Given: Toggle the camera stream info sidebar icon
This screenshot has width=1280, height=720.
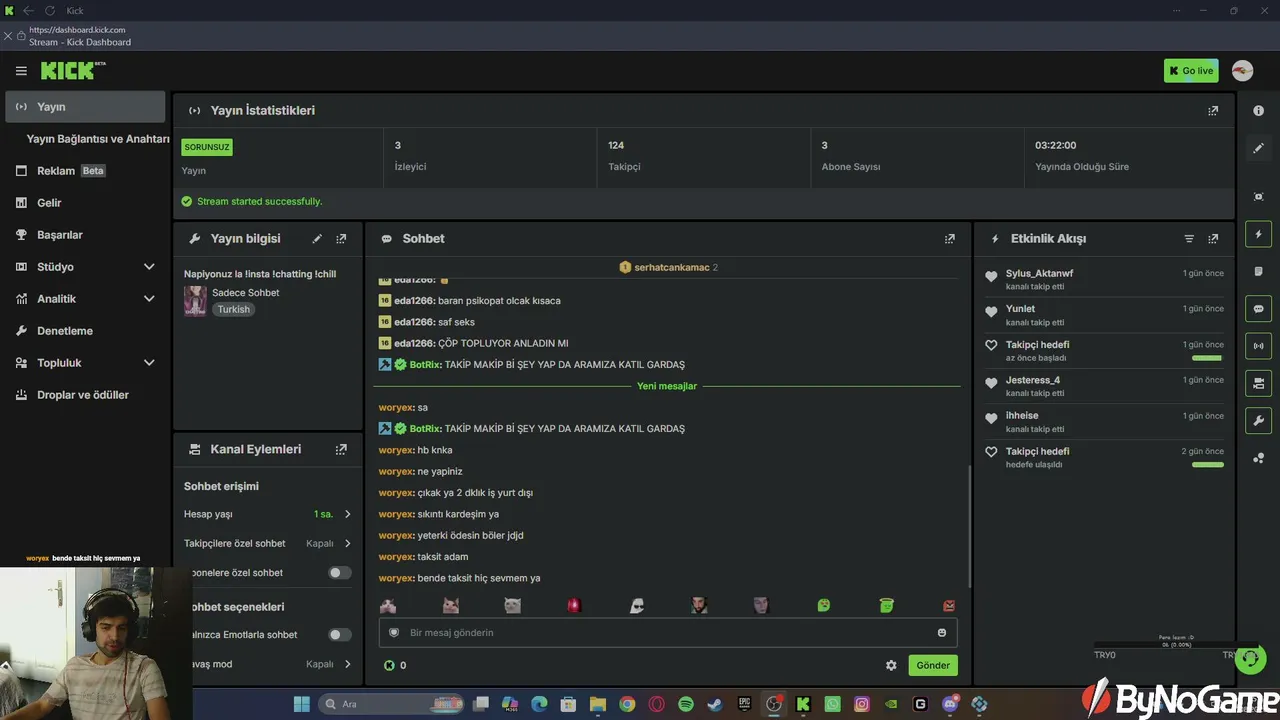Looking at the screenshot, I should click(x=1259, y=383).
